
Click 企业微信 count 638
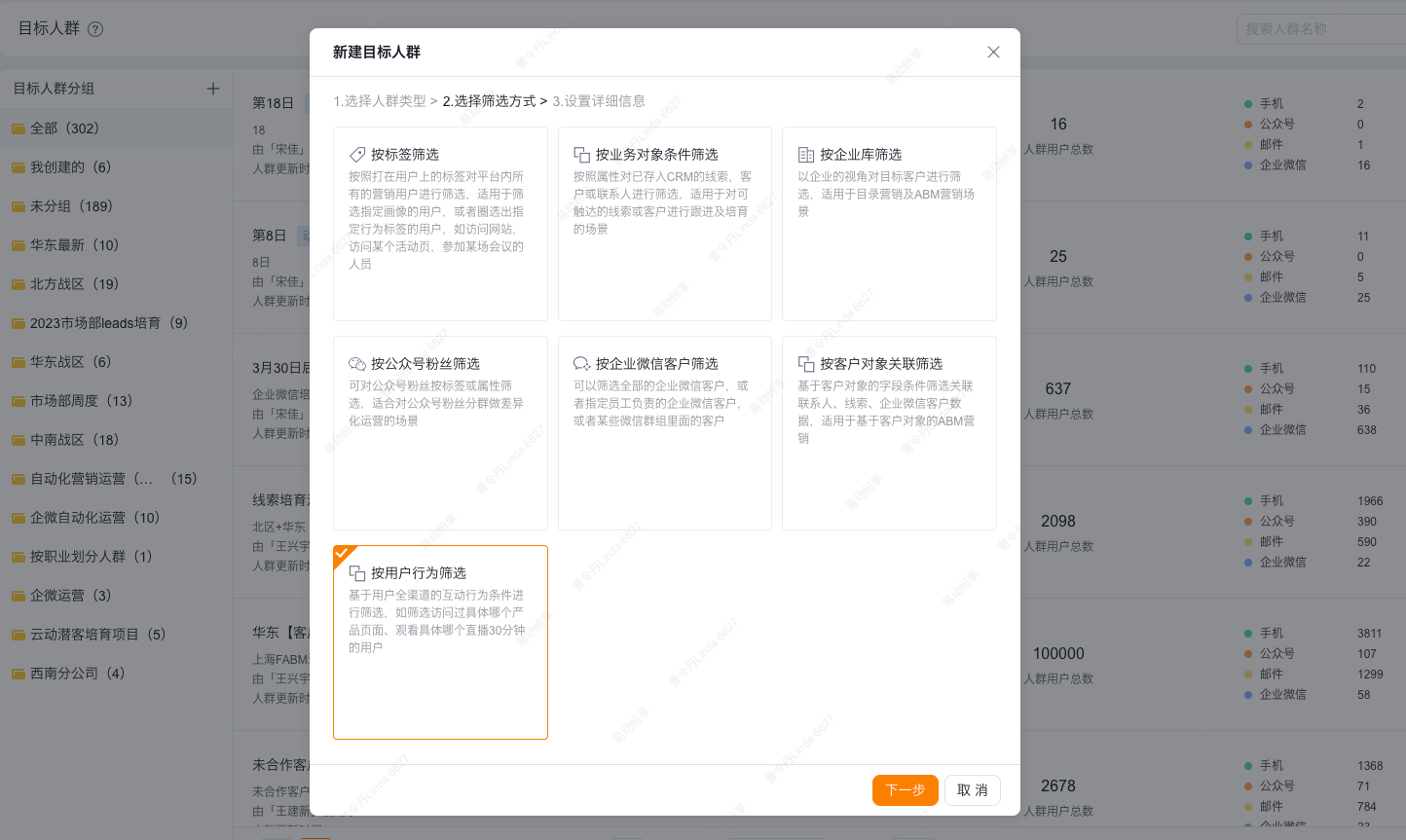click(x=1367, y=430)
